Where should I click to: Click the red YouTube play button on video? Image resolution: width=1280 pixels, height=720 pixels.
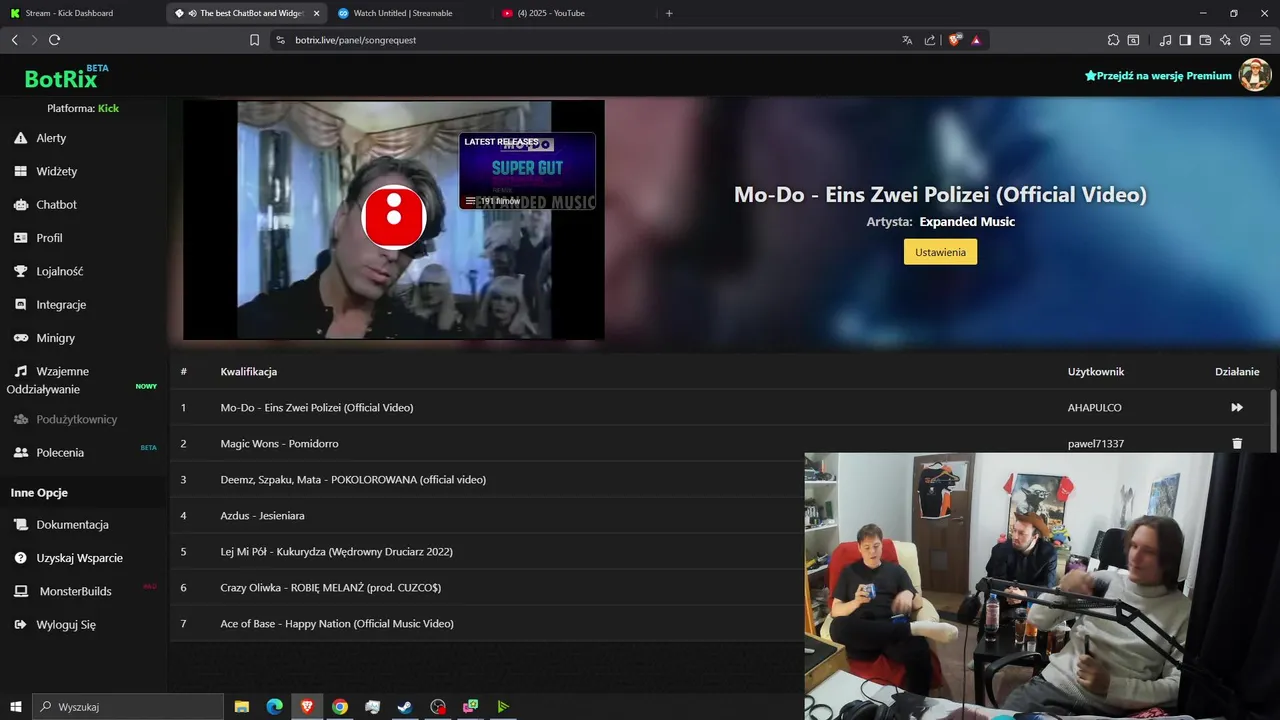point(394,217)
